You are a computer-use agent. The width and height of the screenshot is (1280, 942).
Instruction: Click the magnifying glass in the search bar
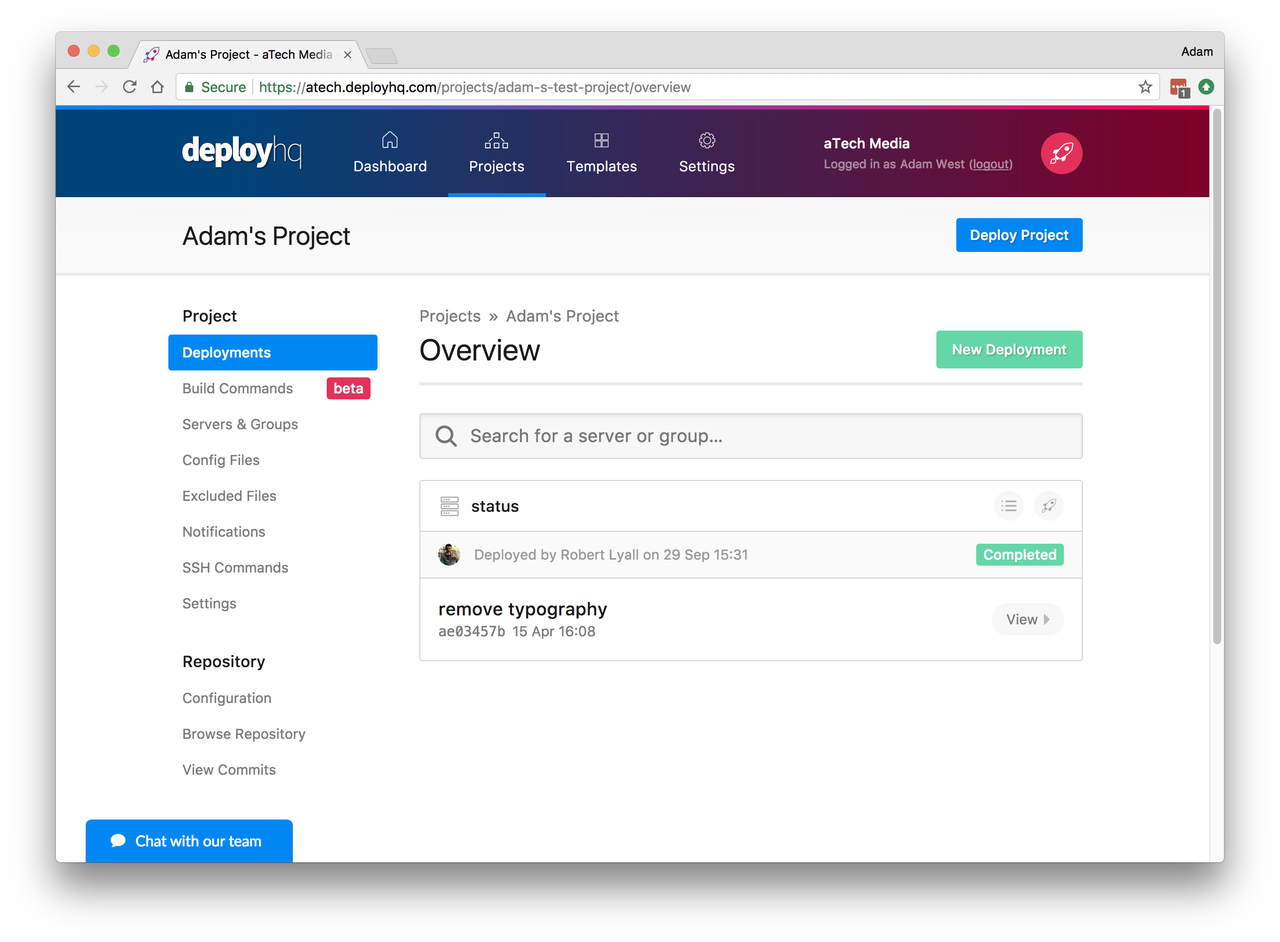445,436
